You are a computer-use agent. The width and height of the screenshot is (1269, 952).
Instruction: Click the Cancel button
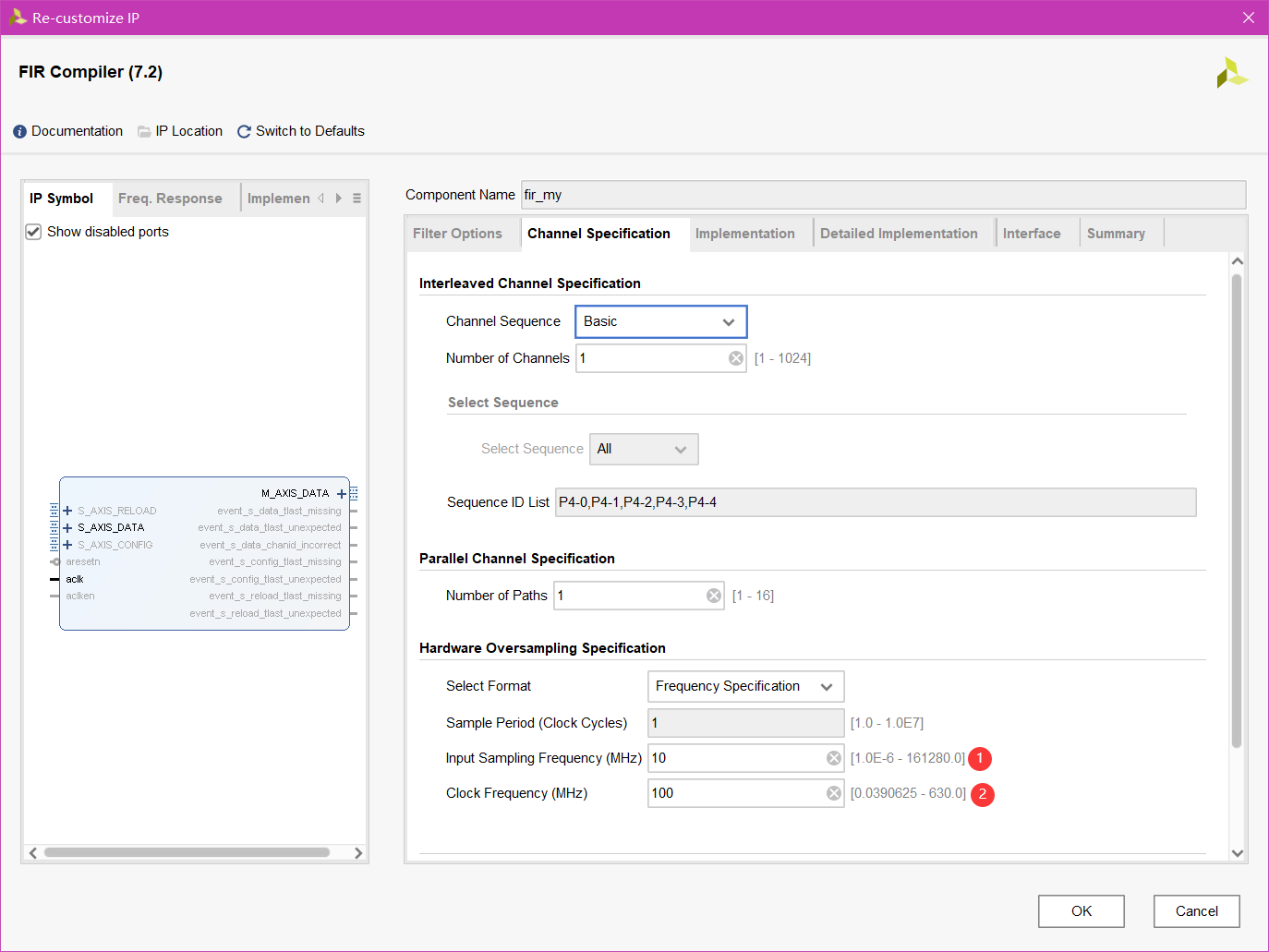pos(1197,911)
